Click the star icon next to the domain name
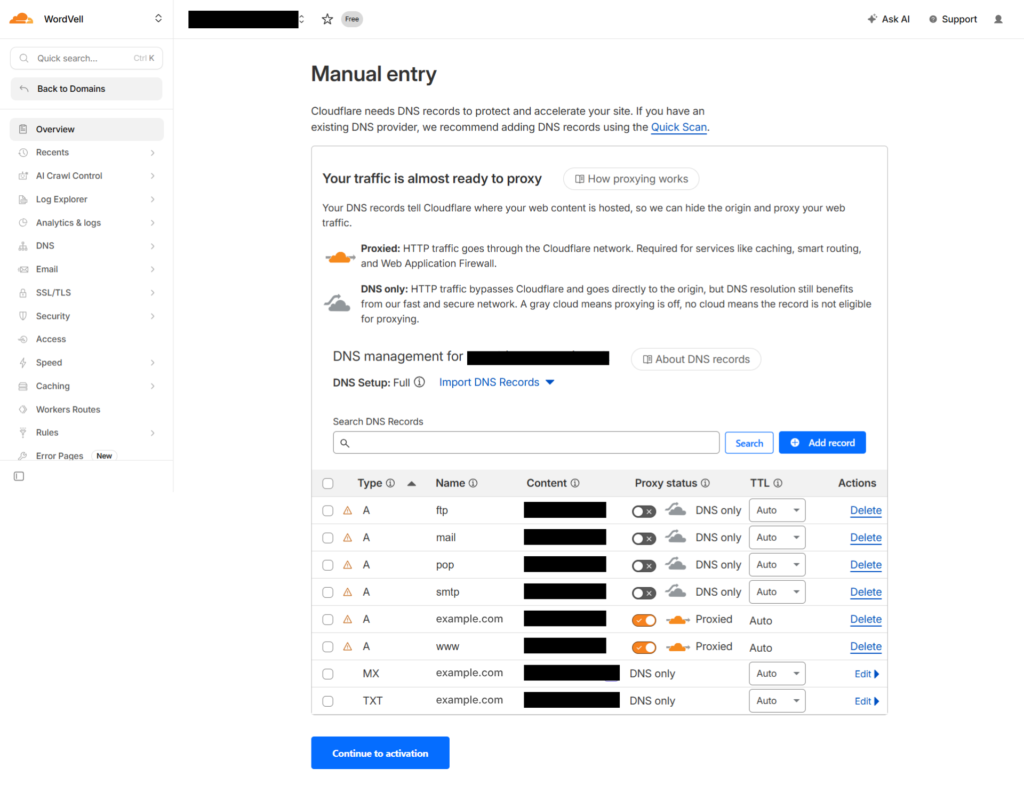This screenshot has width=1024, height=792. click(325, 18)
